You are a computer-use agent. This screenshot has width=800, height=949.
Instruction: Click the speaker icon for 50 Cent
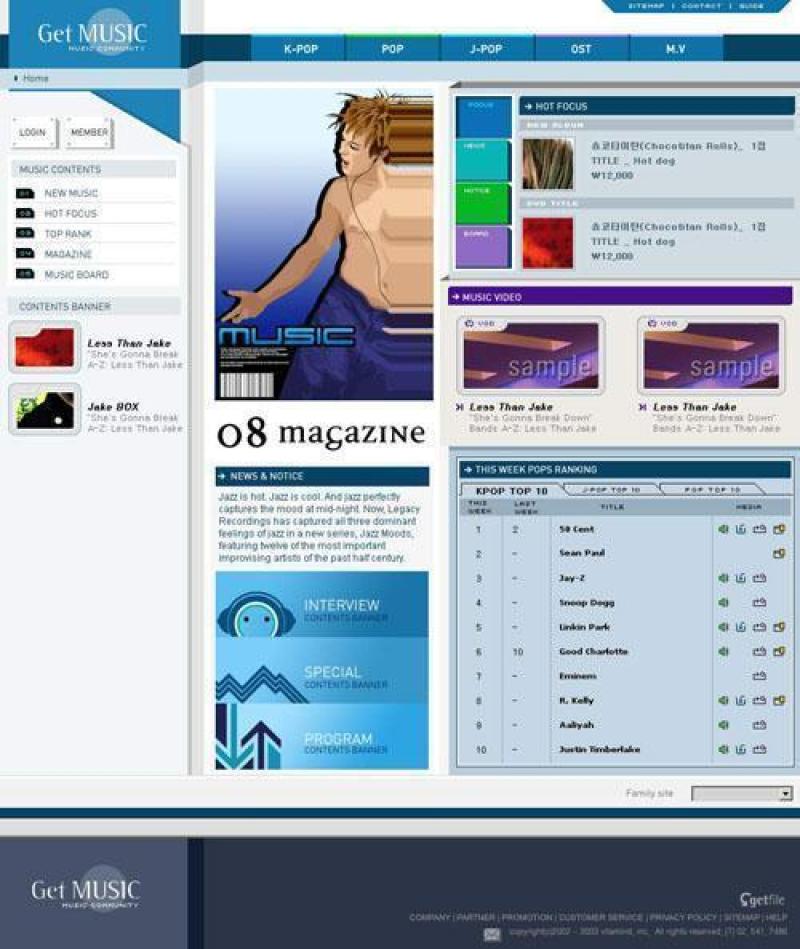(723, 529)
